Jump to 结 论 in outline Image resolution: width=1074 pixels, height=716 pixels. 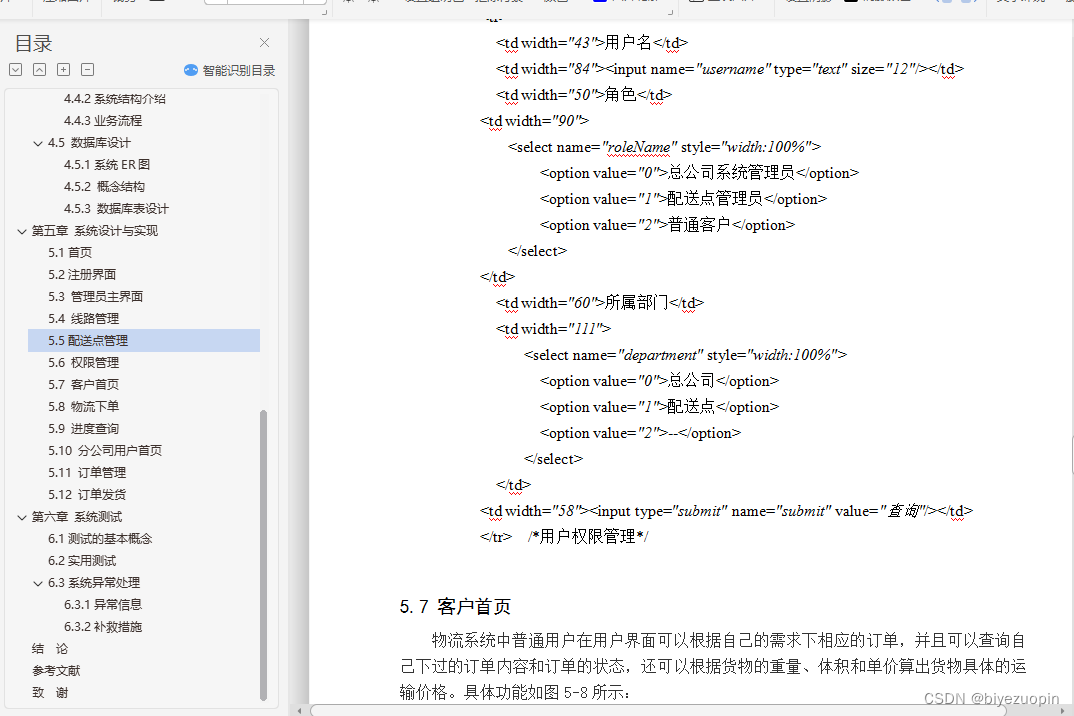[50, 648]
